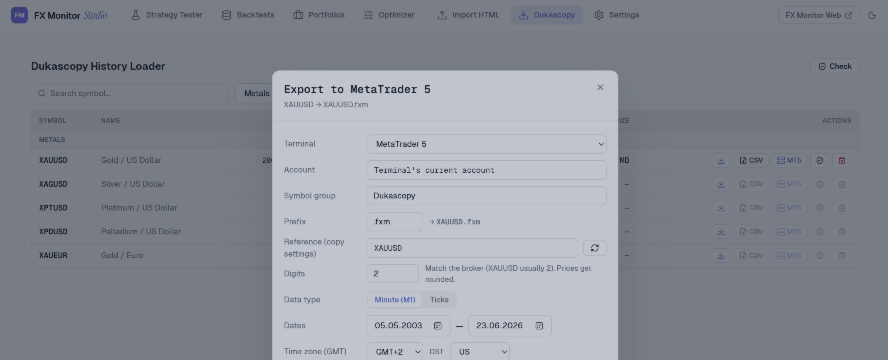The height and width of the screenshot is (360, 888).
Task: Toggle dark mode moon icon
Action: click(872, 15)
